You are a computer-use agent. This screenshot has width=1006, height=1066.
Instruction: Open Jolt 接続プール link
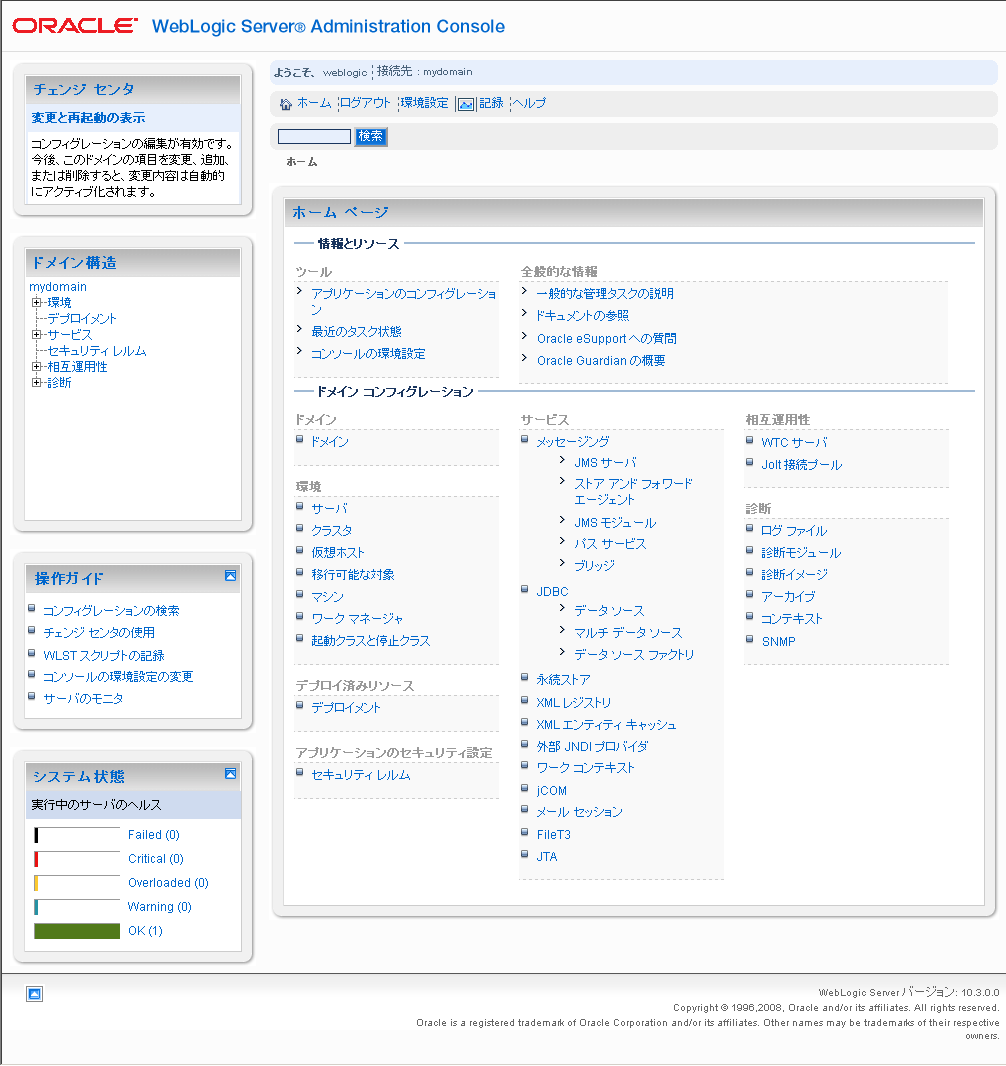[x=801, y=465]
